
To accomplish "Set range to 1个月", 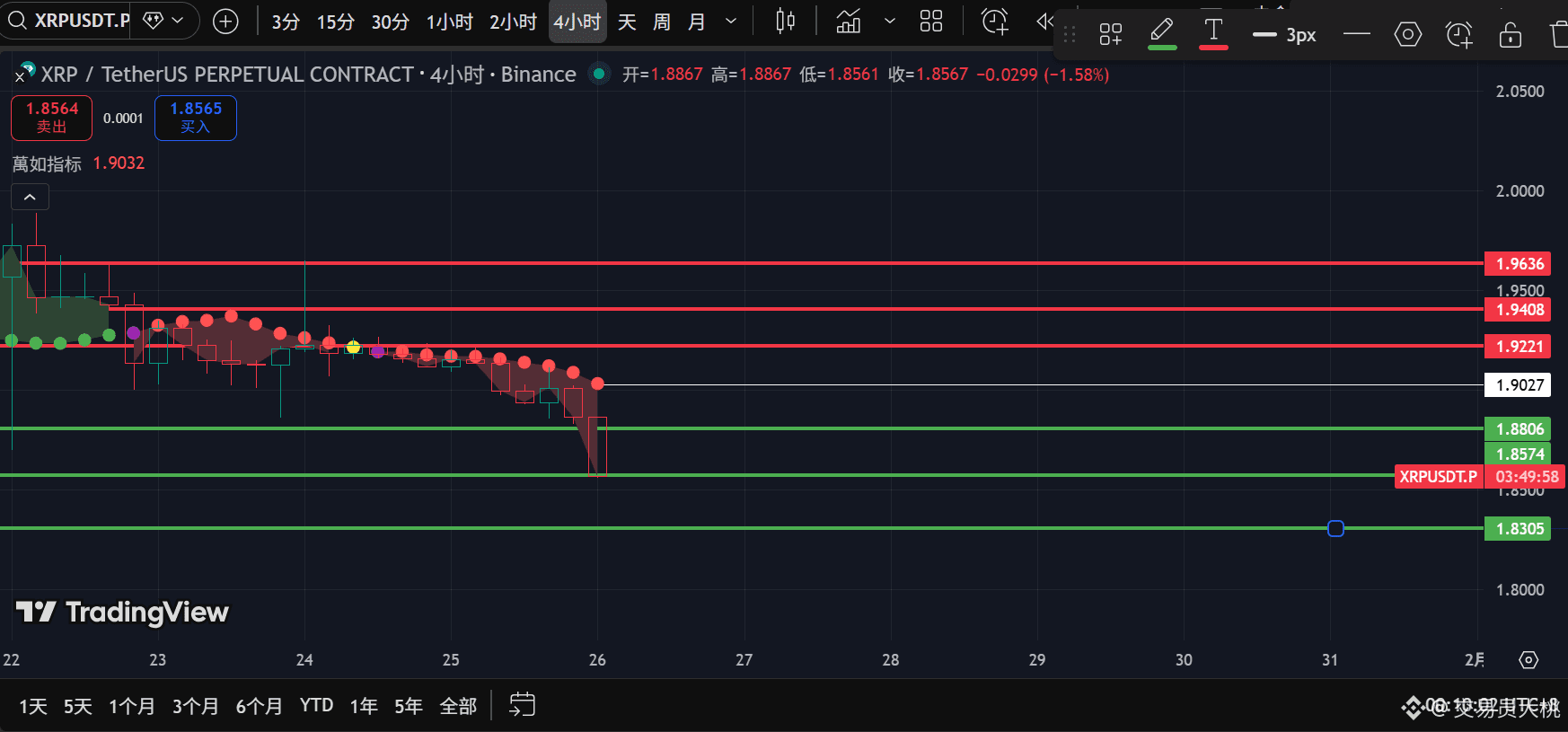I will pyautogui.click(x=131, y=707).
